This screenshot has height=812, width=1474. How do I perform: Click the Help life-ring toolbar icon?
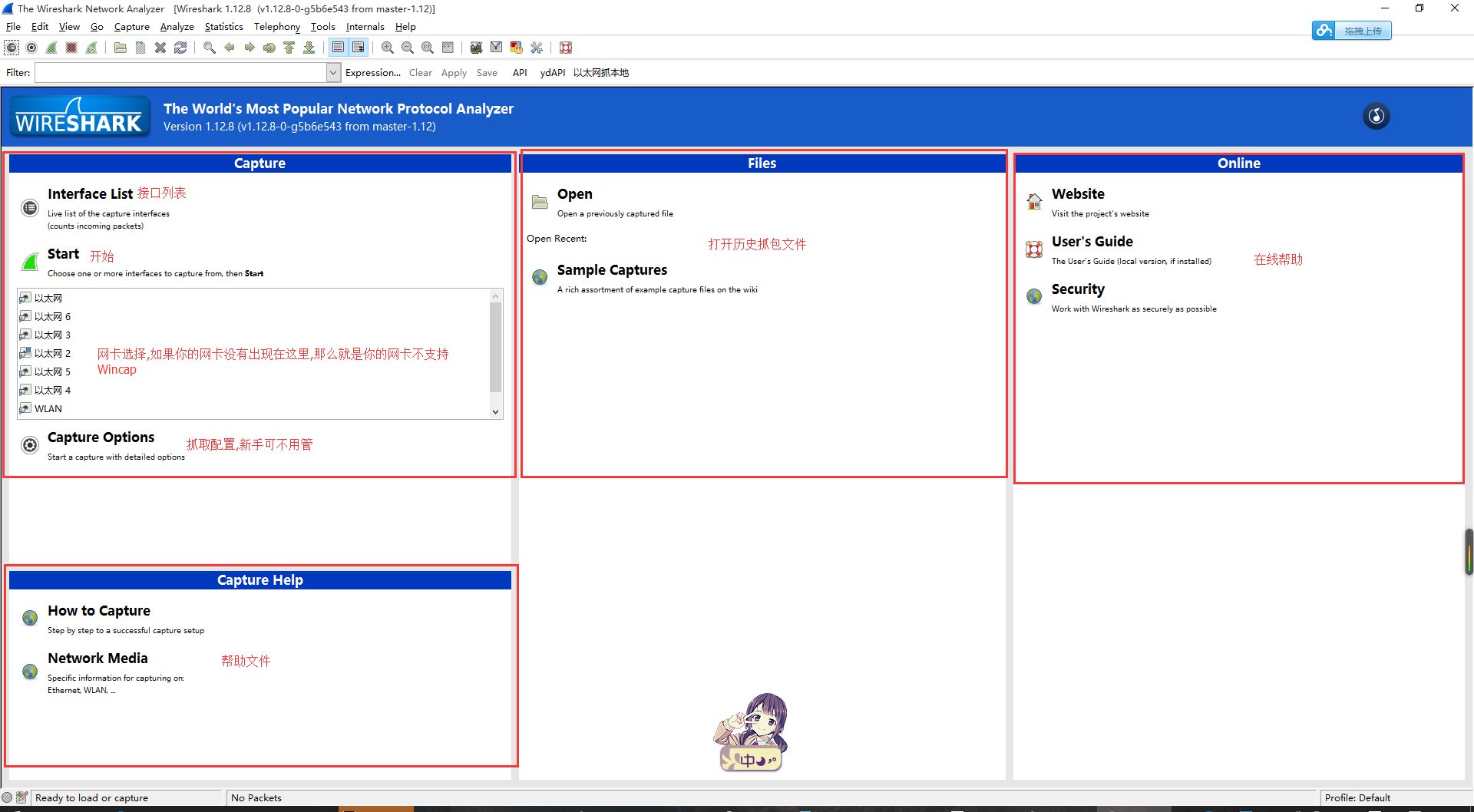(x=566, y=47)
